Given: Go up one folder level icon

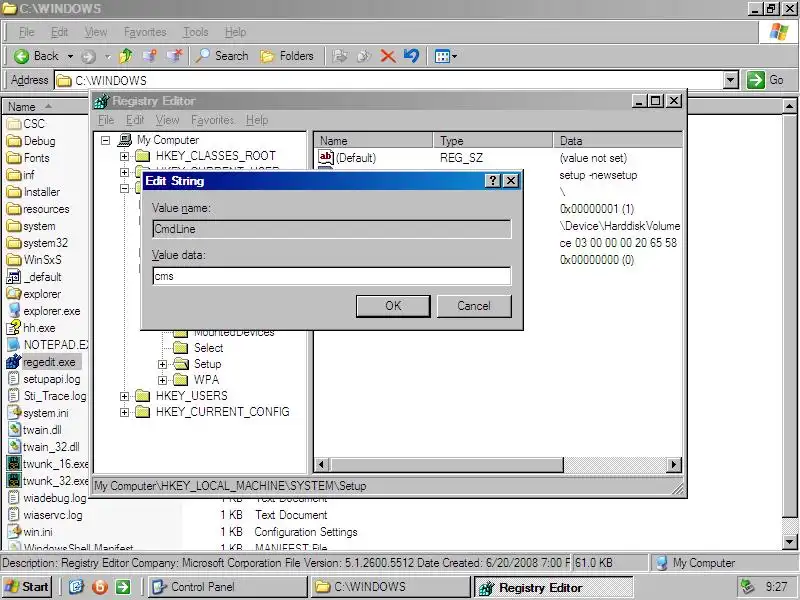Looking at the screenshot, I should pos(126,56).
